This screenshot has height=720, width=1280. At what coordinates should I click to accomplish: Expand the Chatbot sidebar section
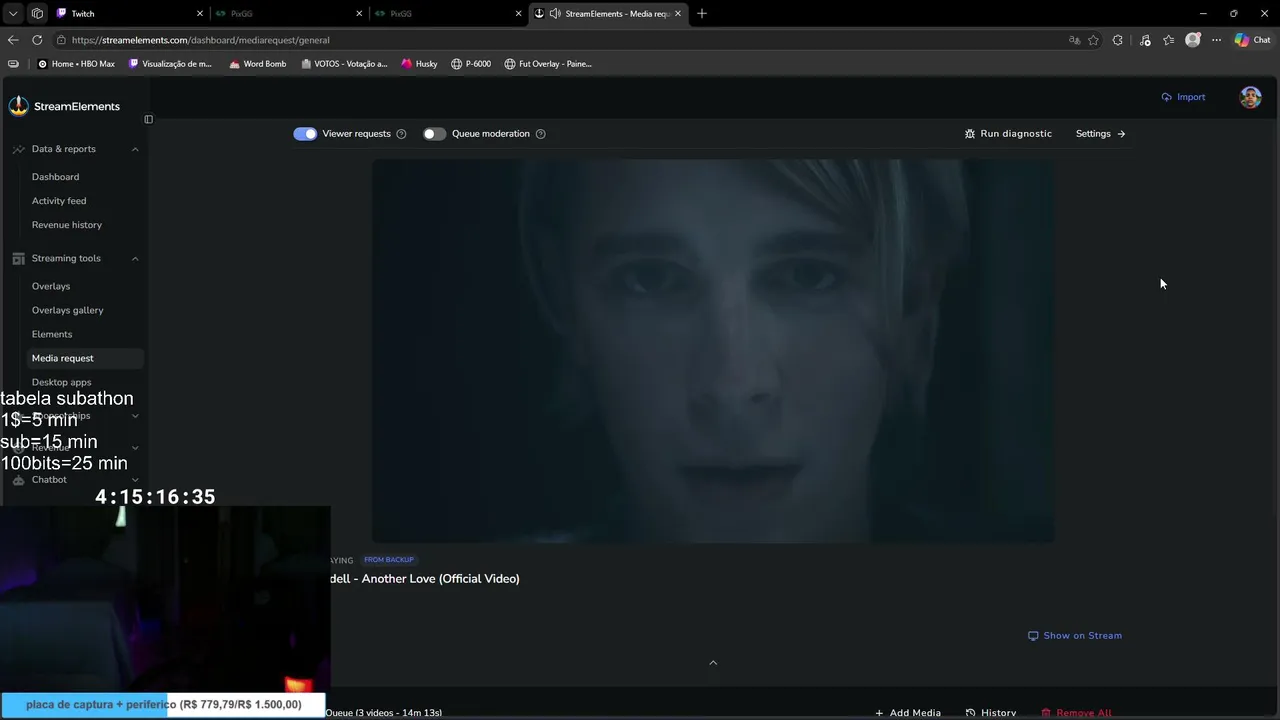click(x=135, y=480)
